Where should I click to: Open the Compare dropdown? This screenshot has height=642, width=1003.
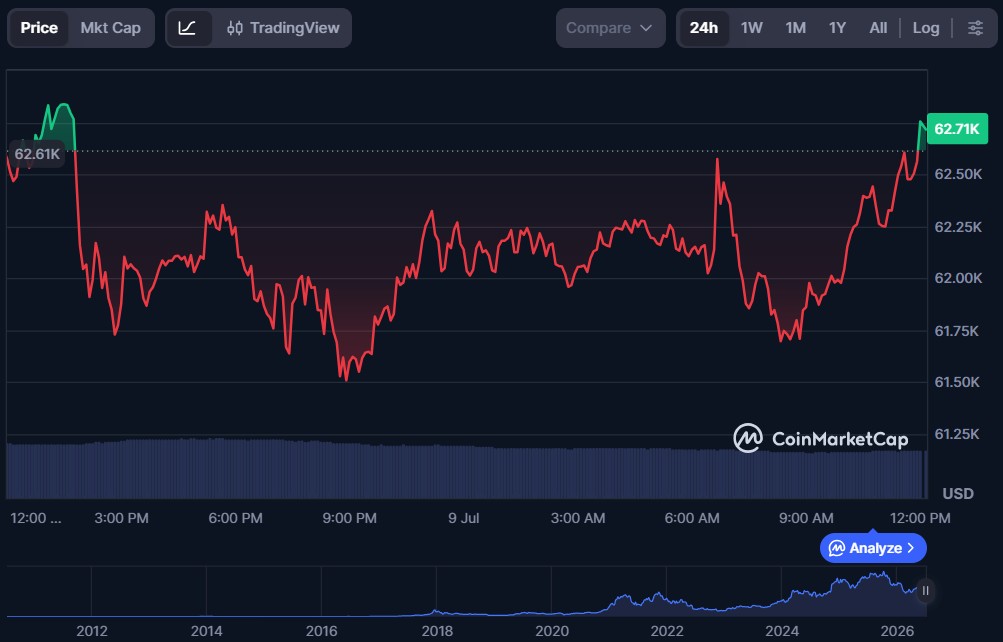click(x=610, y=28)
